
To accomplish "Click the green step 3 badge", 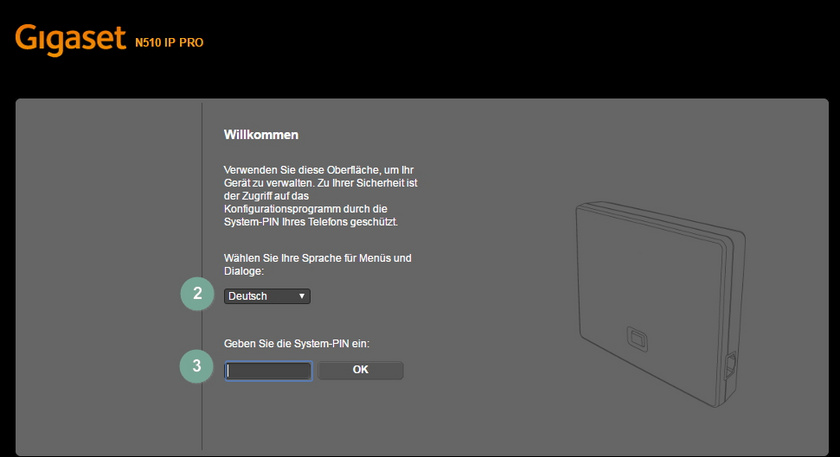I will pyautogui.click(x=197, y=366).
